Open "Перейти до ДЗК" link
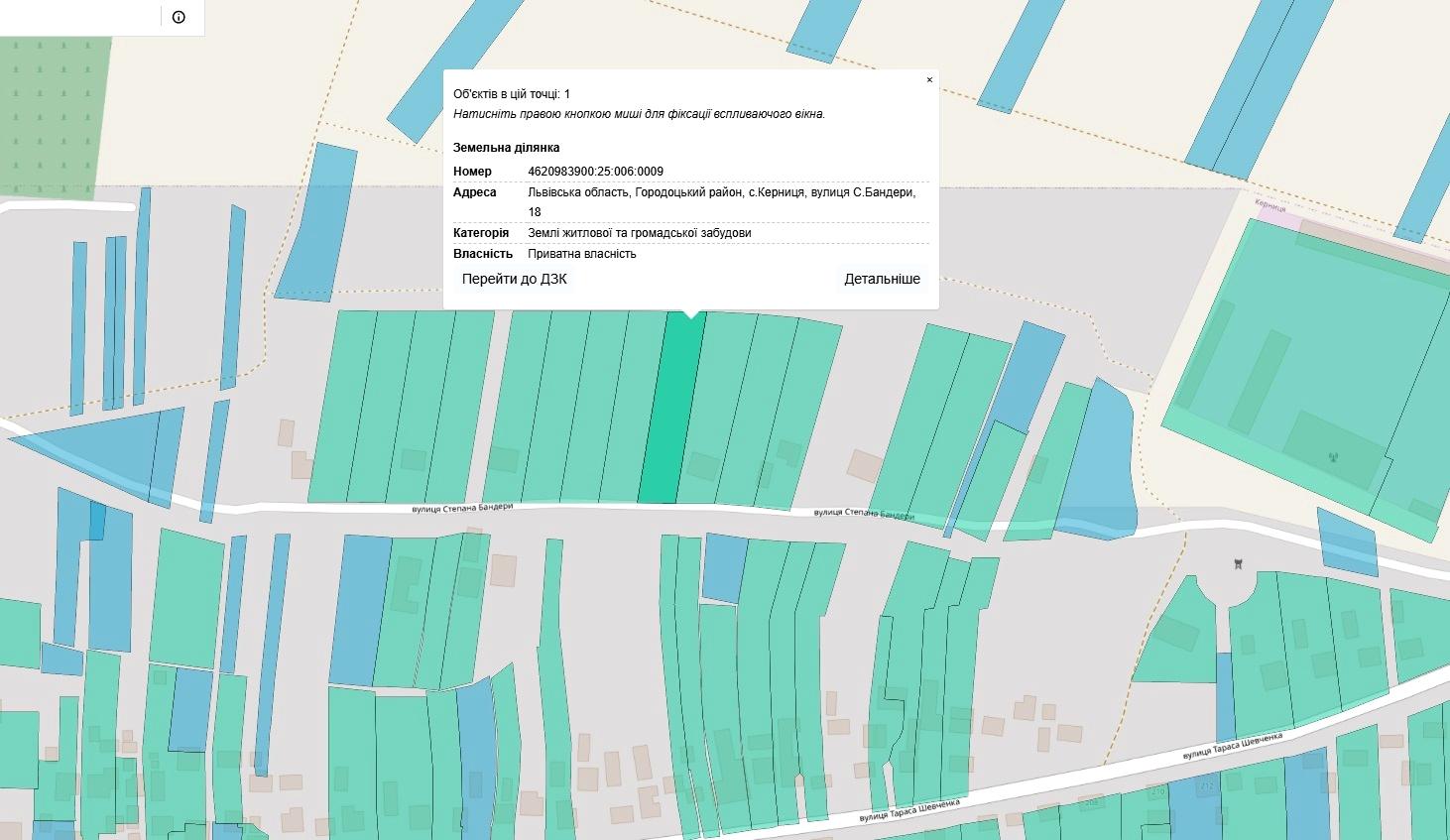 tap(514, 279)
